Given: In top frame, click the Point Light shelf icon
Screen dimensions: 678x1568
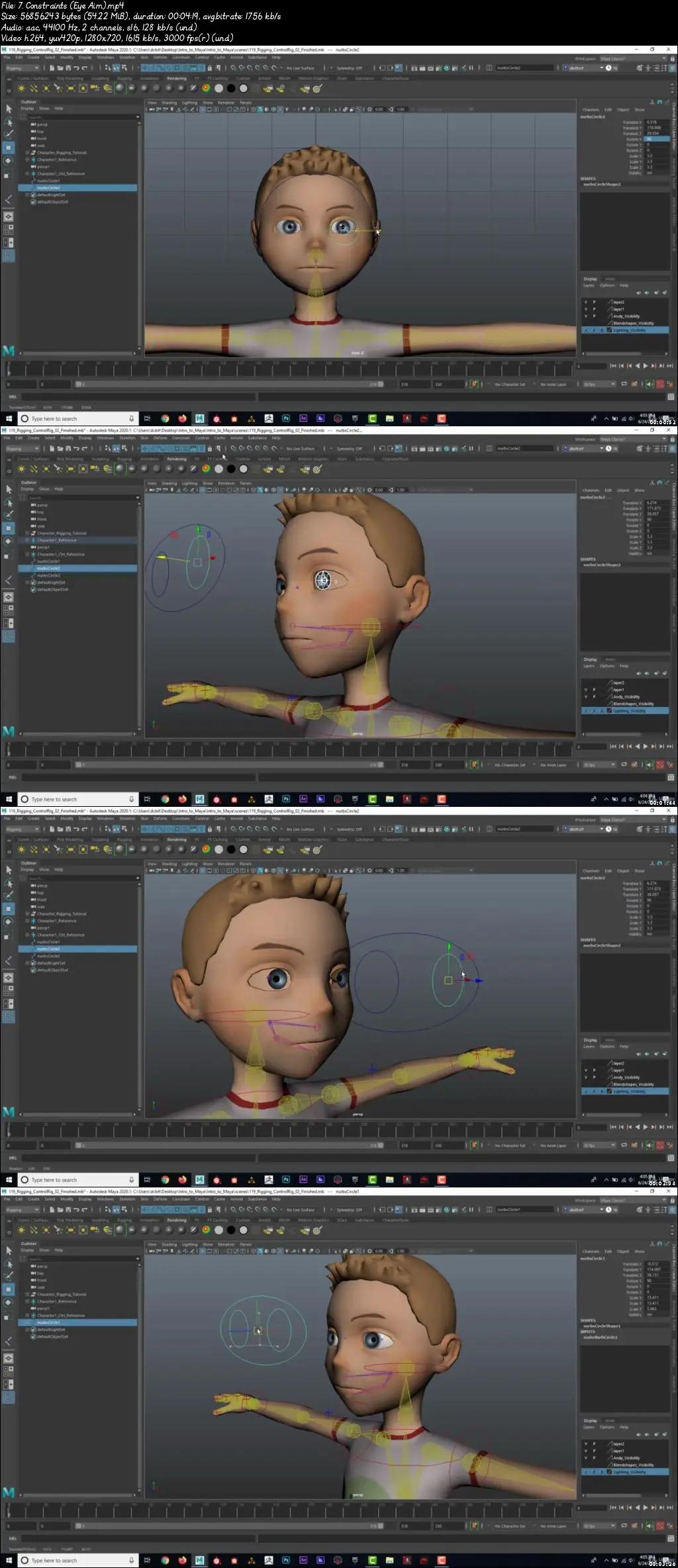Looking at the screenshot, I should tap(46, 88).
